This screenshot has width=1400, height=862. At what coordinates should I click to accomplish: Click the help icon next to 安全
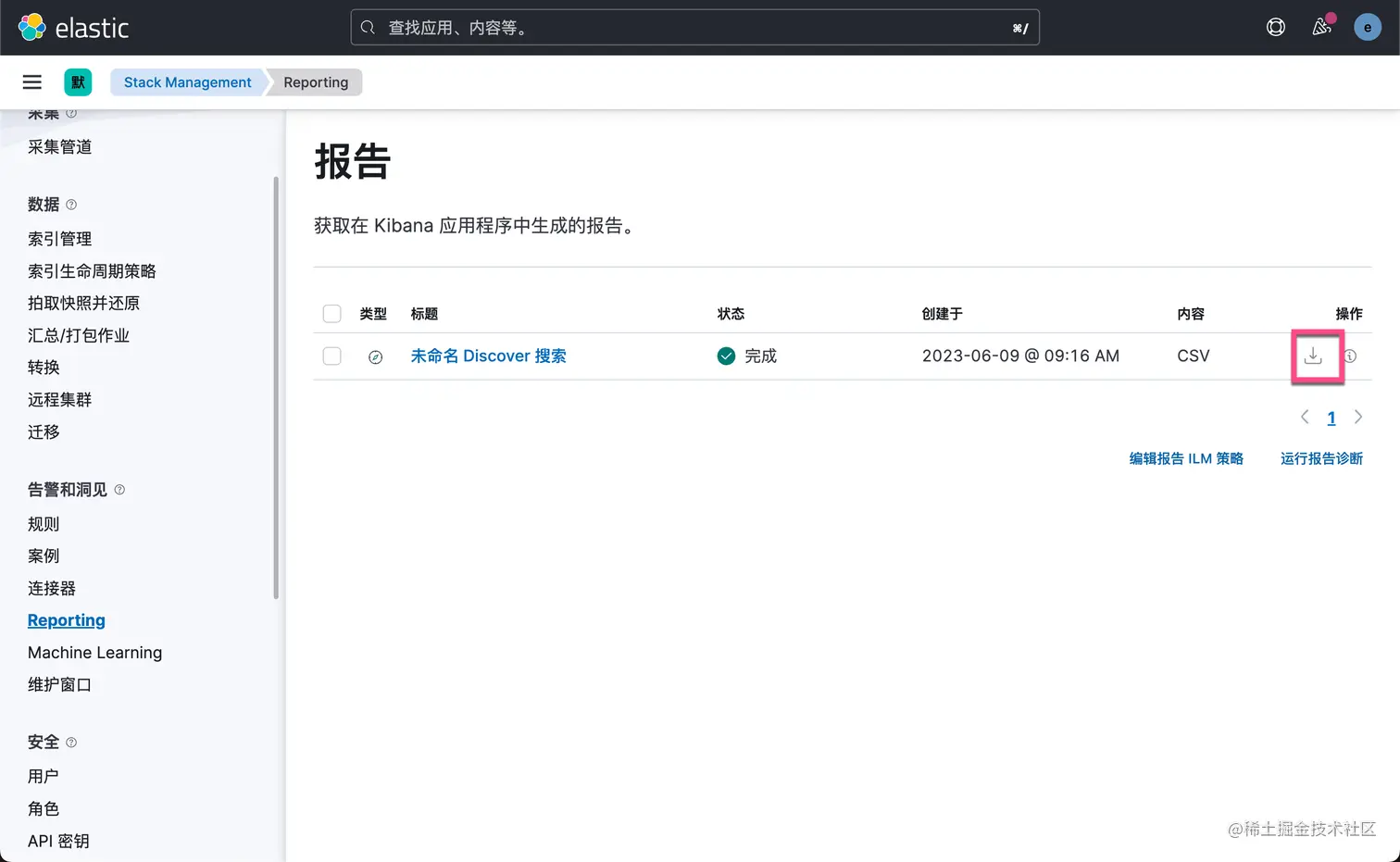pos(71,743)
